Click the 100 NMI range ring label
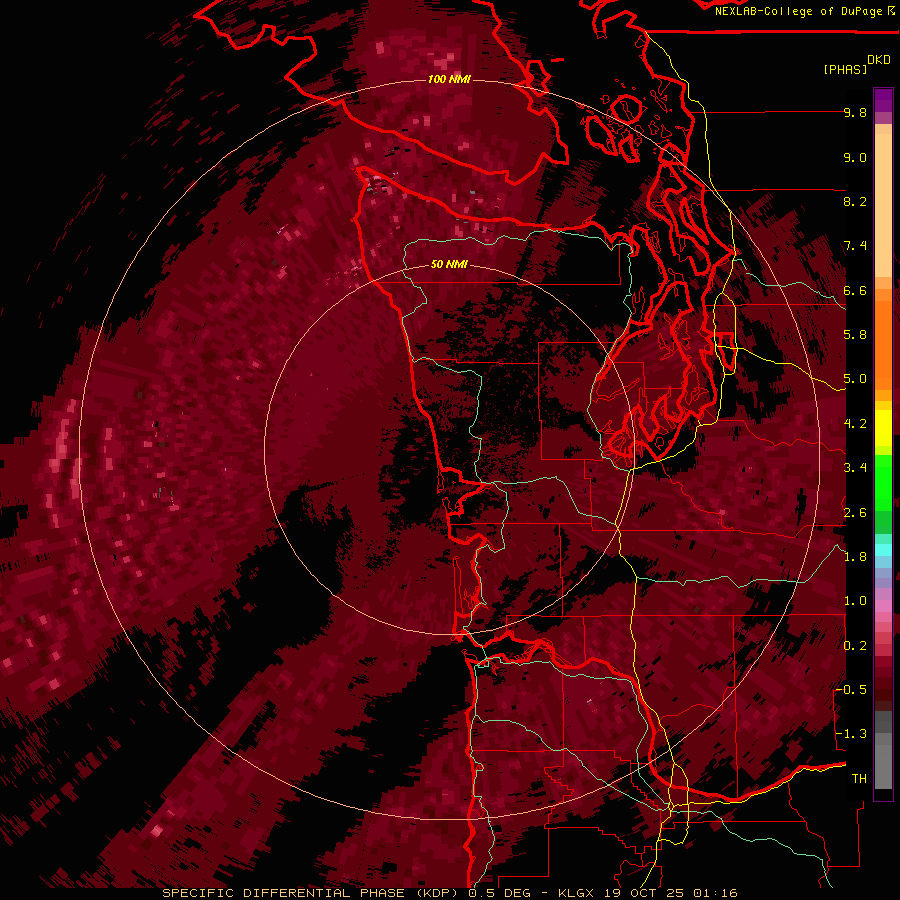 (449, 79)
